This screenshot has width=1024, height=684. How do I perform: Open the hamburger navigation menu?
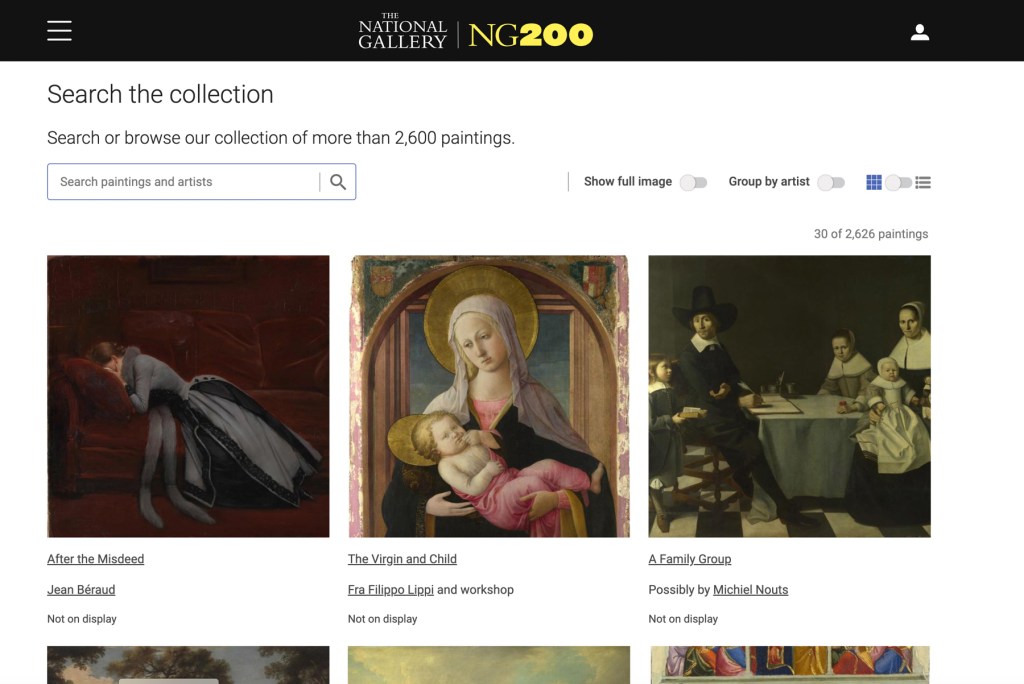pyautogui.click(x=59, y=31)
